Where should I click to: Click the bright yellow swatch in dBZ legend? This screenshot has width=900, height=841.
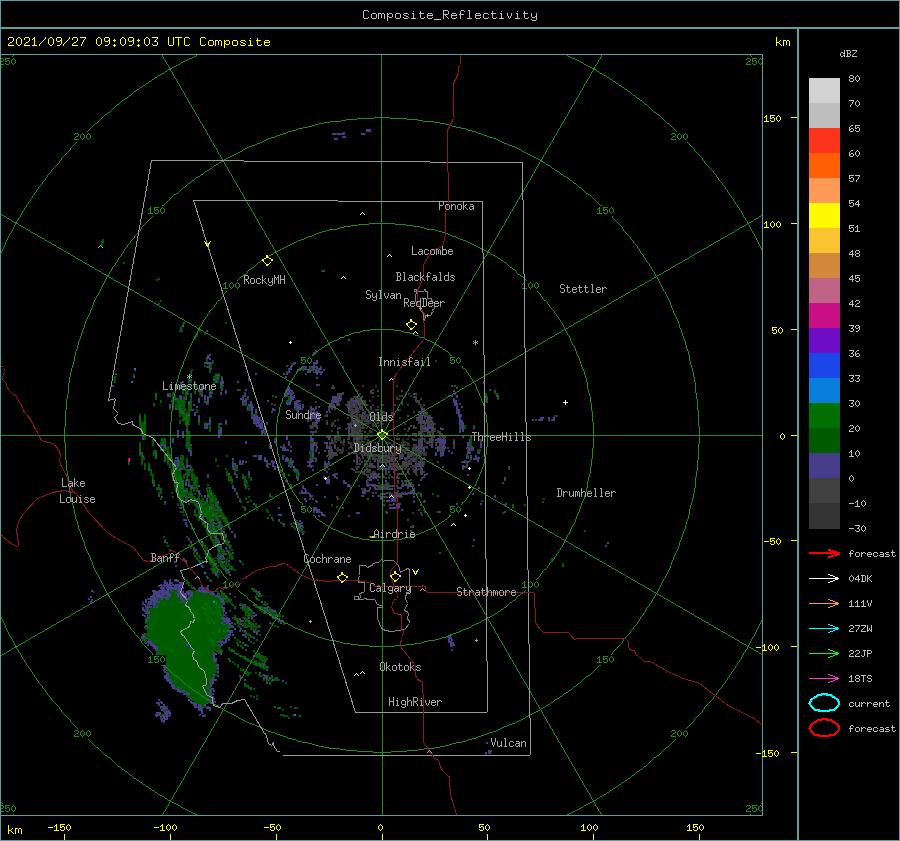(824, 215)
